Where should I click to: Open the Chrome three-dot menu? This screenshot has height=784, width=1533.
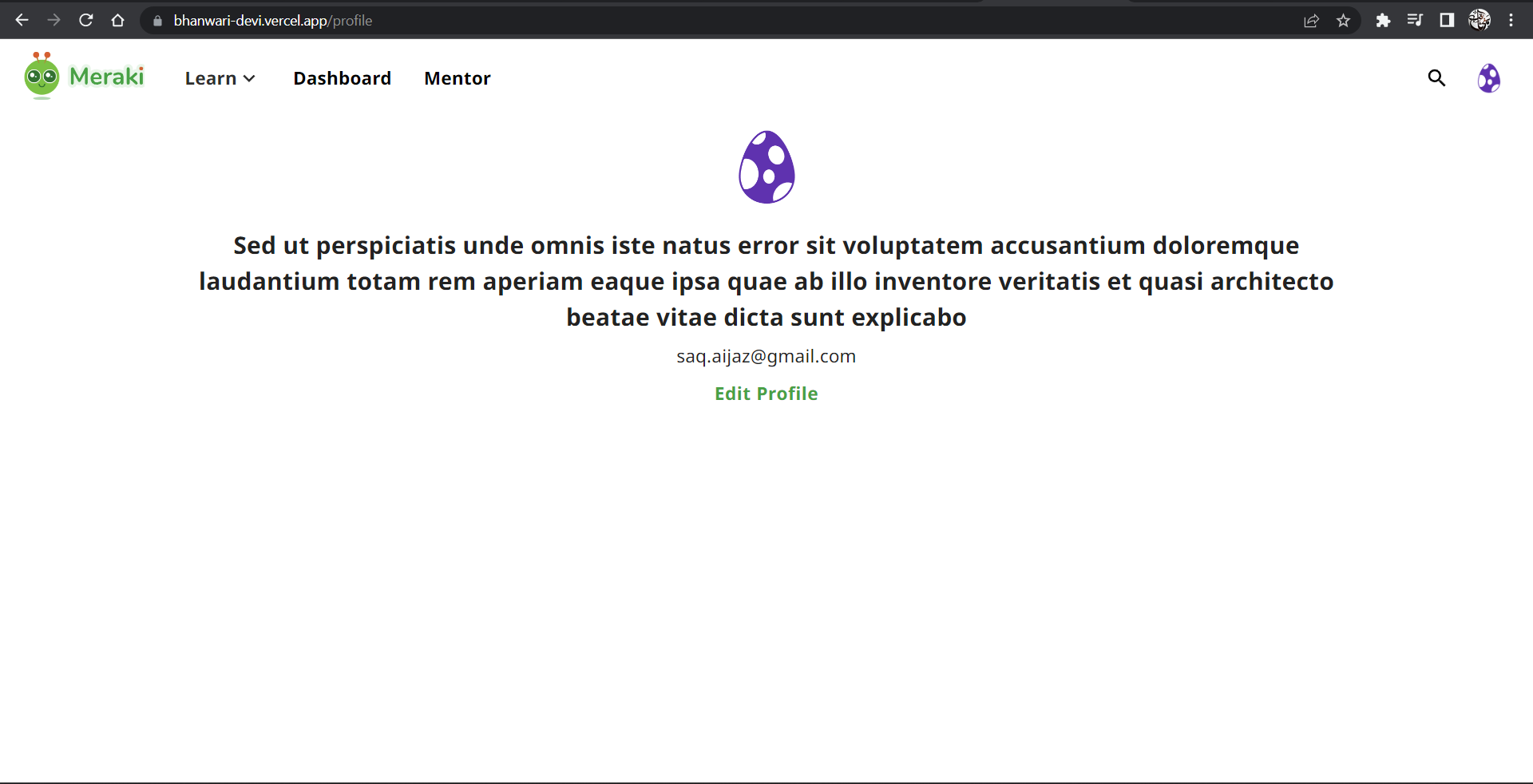[1511, 21]
